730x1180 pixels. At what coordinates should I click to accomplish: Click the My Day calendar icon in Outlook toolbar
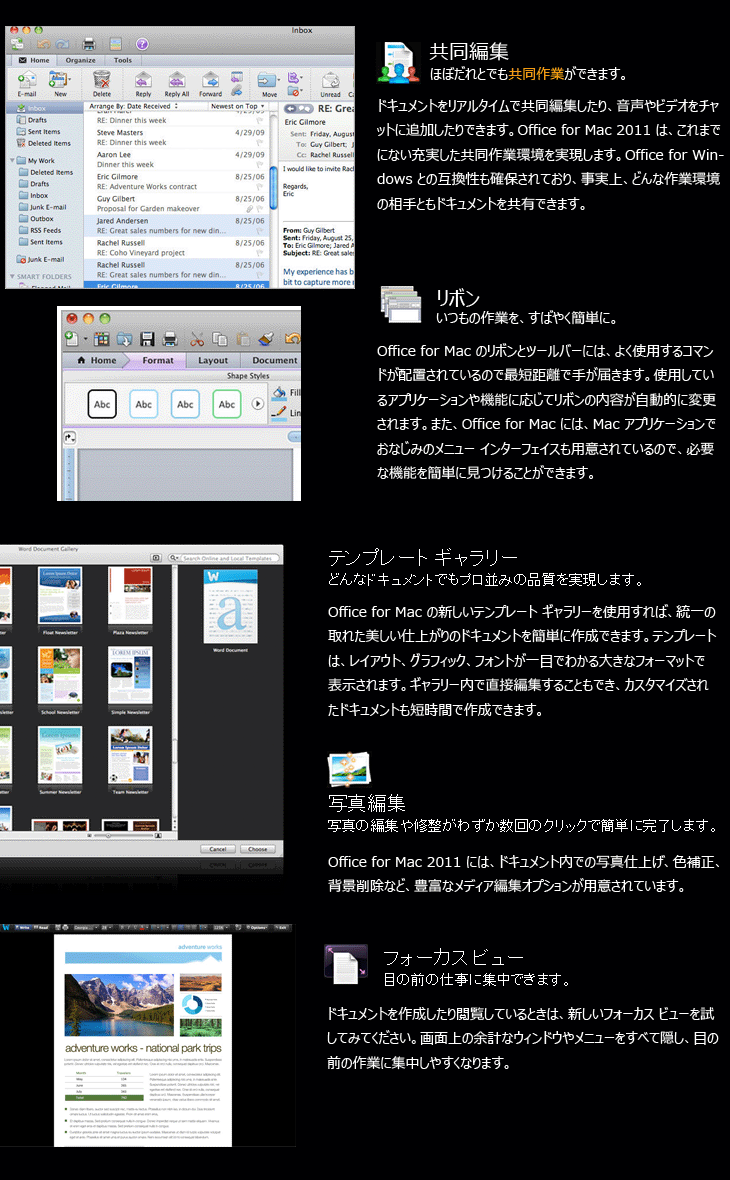tap(115, 44)
